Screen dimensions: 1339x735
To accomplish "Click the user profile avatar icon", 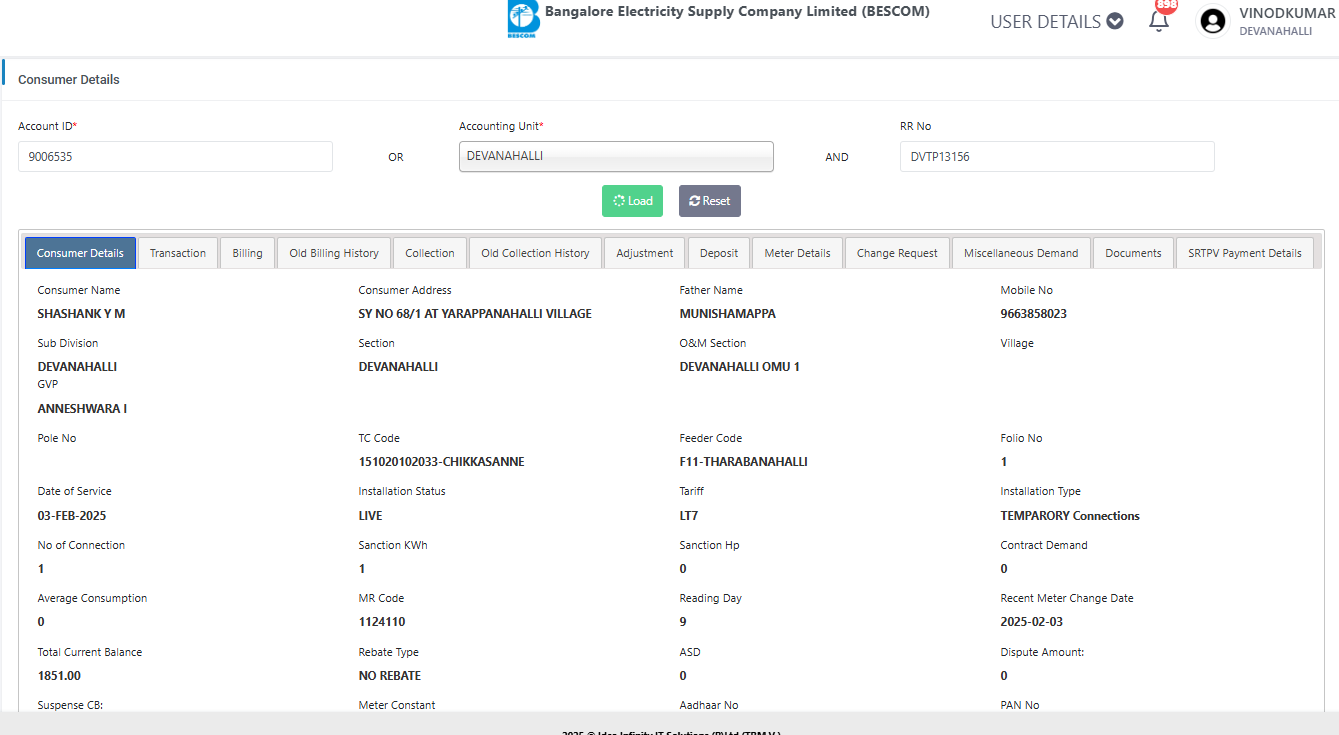I will tap(1213, 21).
